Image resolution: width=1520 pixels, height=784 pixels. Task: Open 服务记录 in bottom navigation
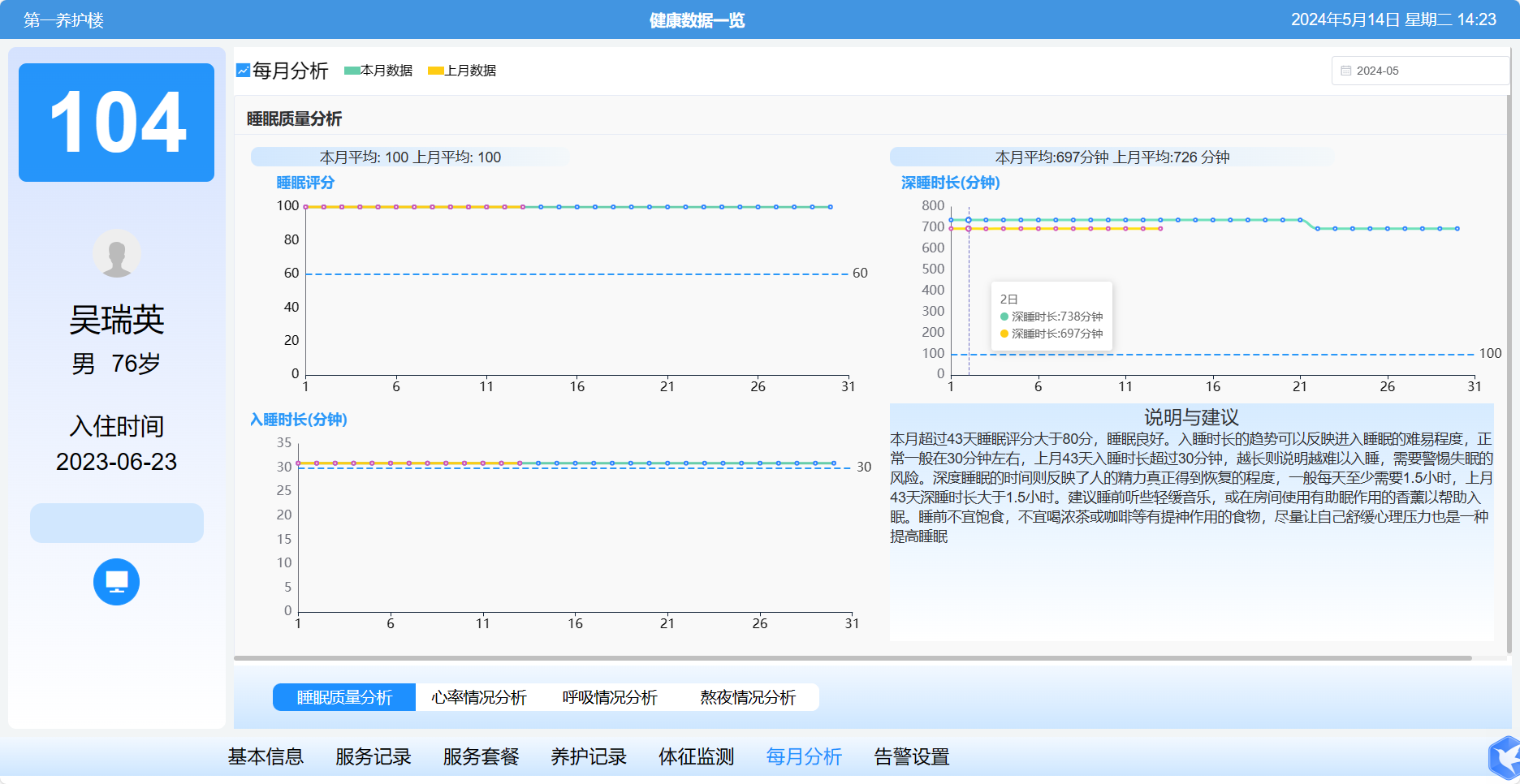pos(374,756)
